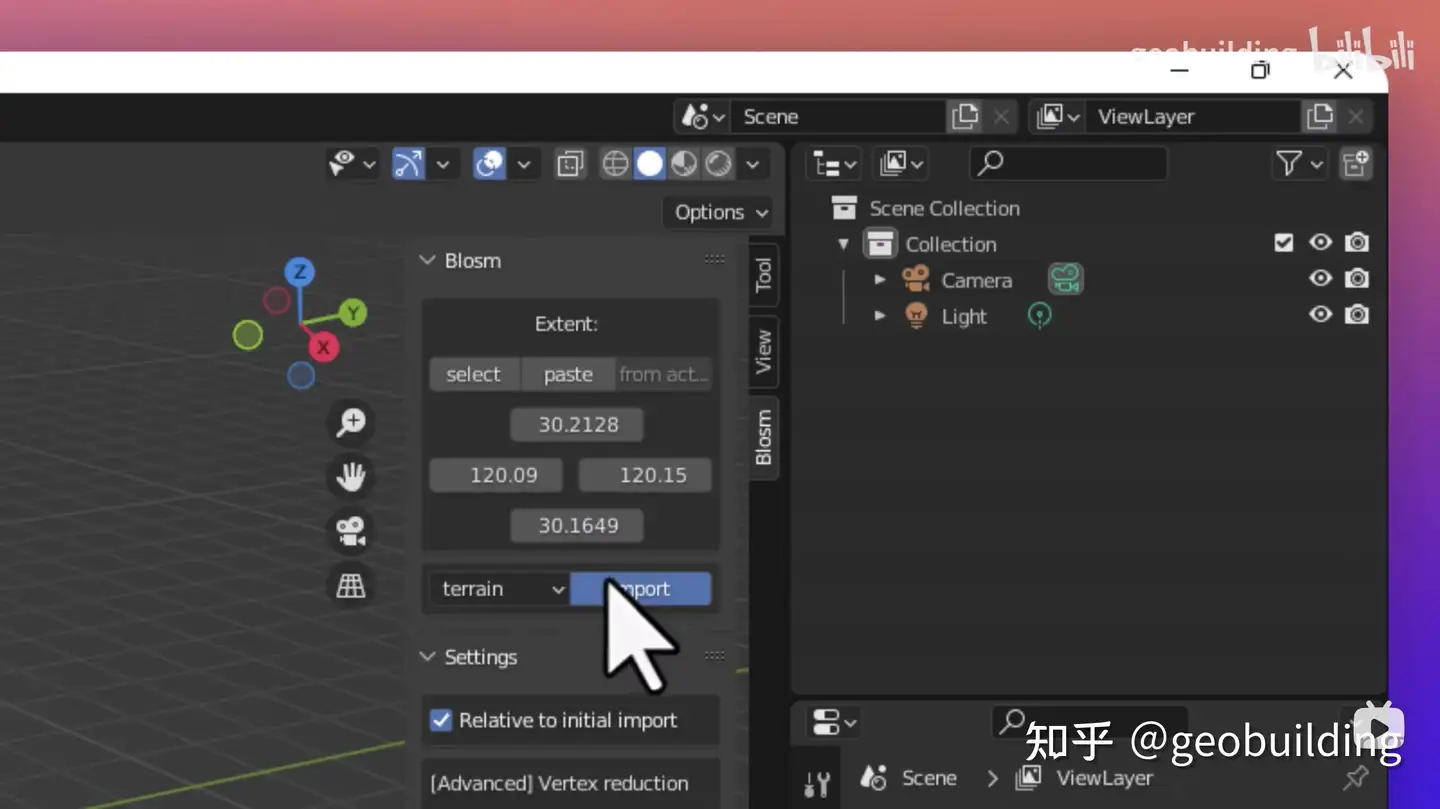Switch to wireframe shading
Screen dimensions: 1440x809
(615, 163)
